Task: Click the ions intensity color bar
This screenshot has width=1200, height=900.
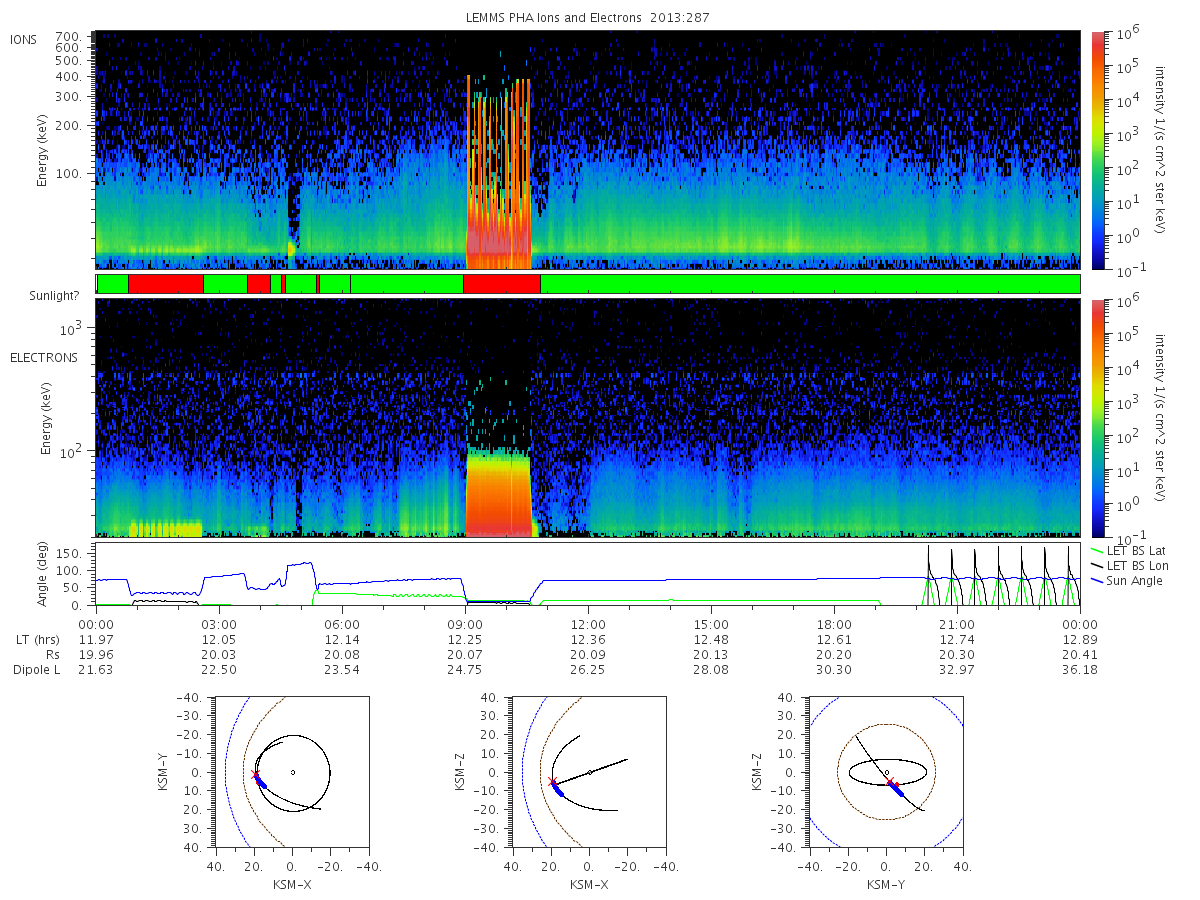Action: tap(1098, 150)
